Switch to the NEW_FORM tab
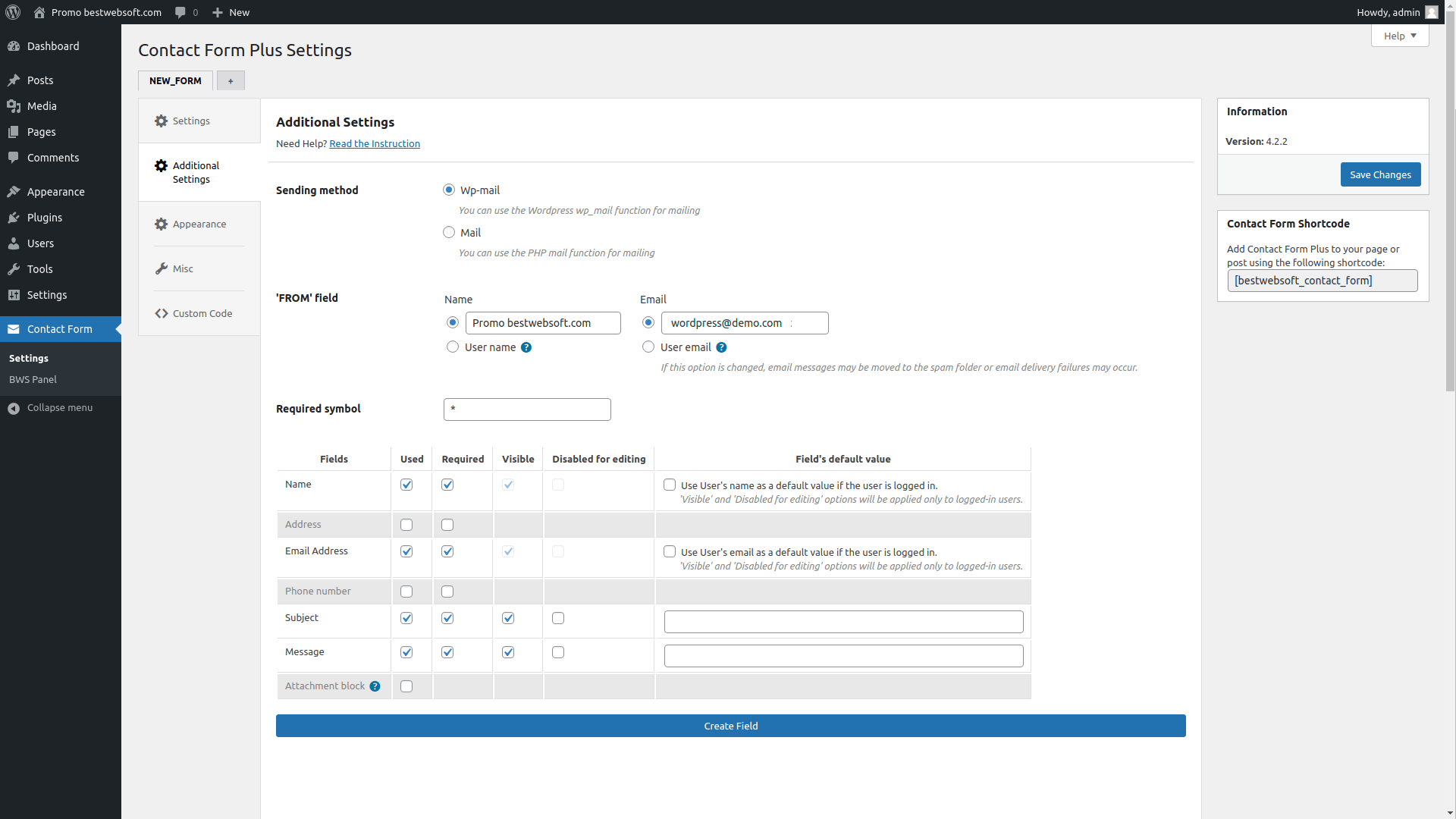Screen dimensions: 1456x819 point(174,80)
